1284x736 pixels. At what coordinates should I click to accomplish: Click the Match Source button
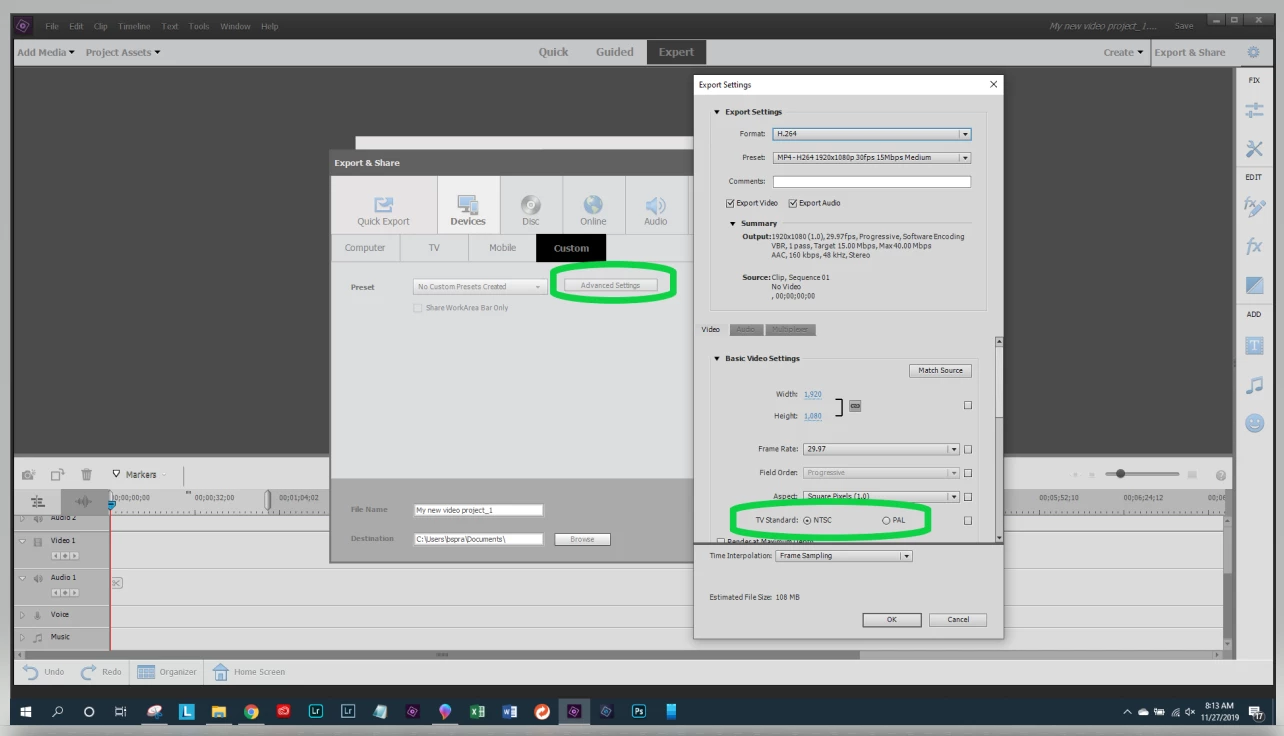(940, 370)
